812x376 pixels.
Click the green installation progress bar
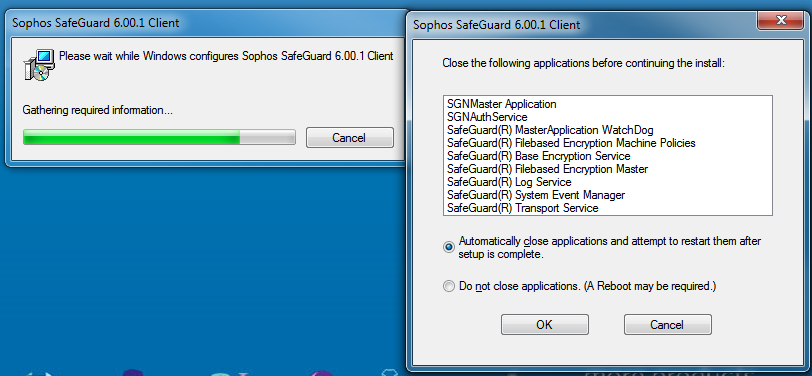click(x=159, y=137)
